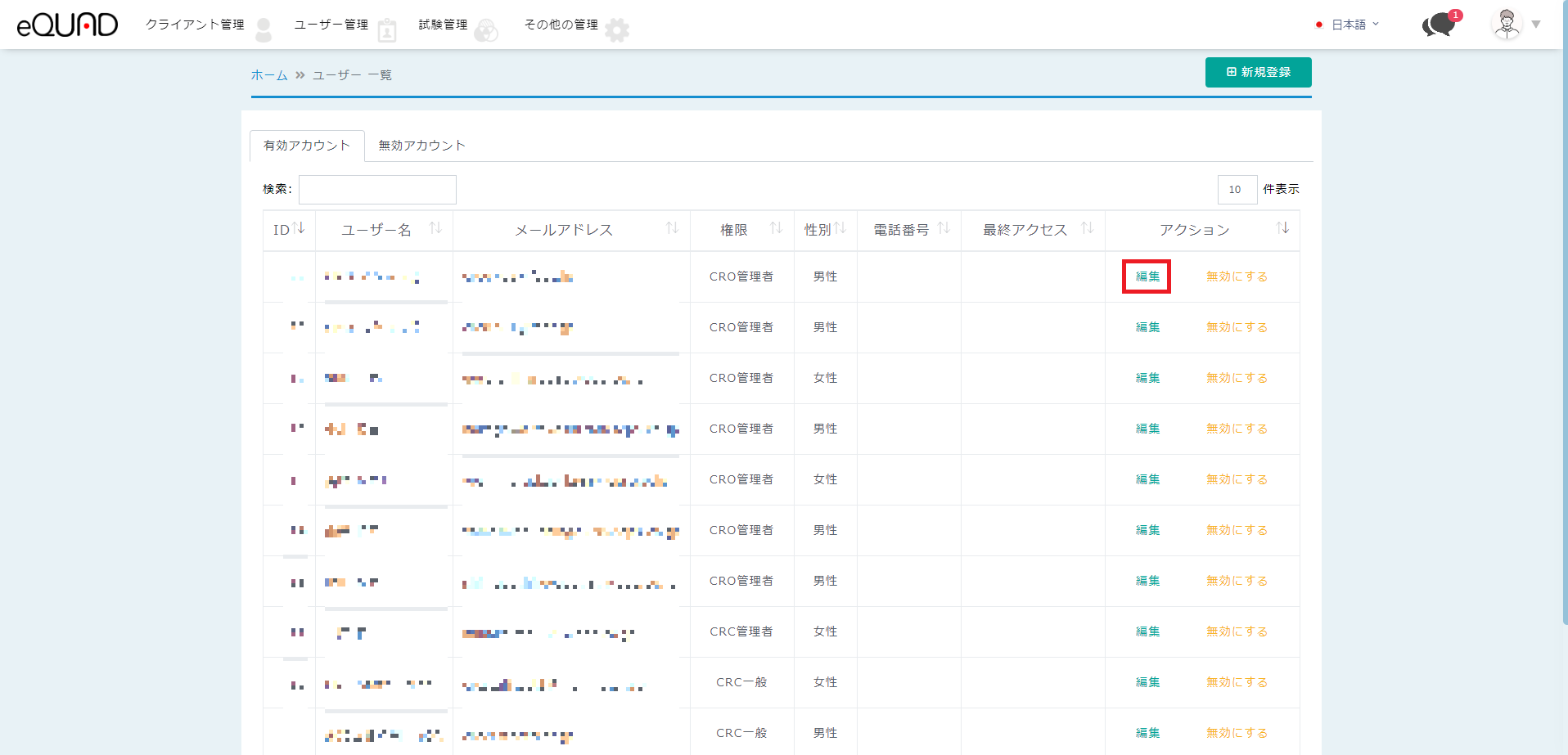Open the 日本語 language dropdown

[1348, 25]
